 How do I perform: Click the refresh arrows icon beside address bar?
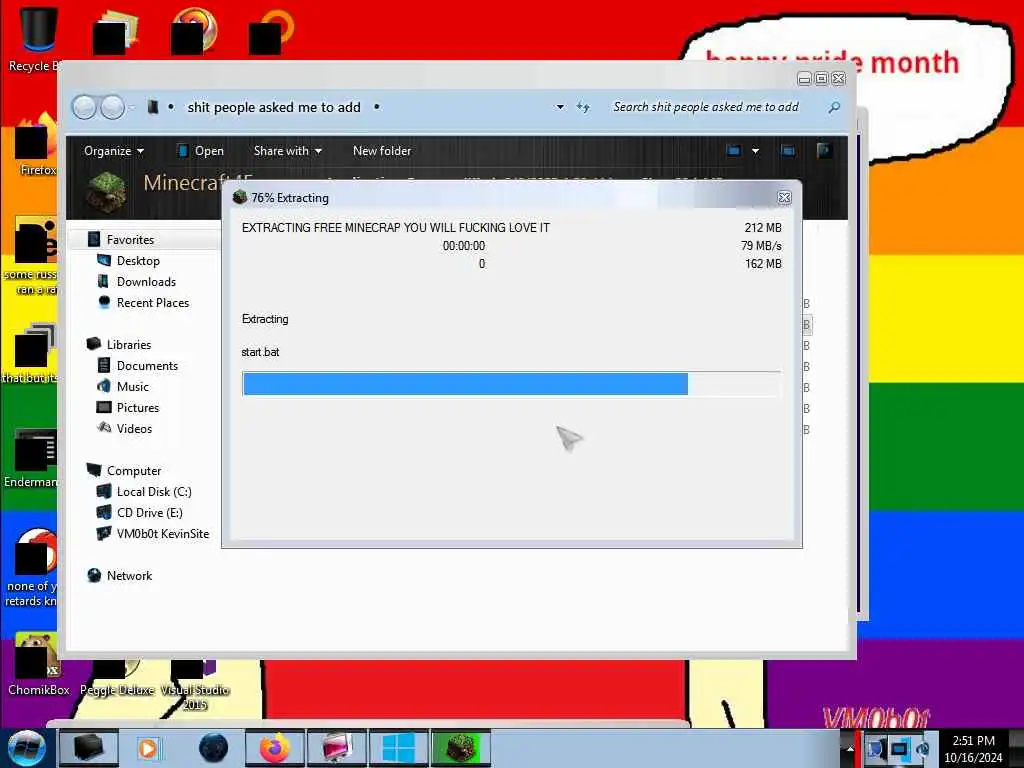[x=583, y=107]
